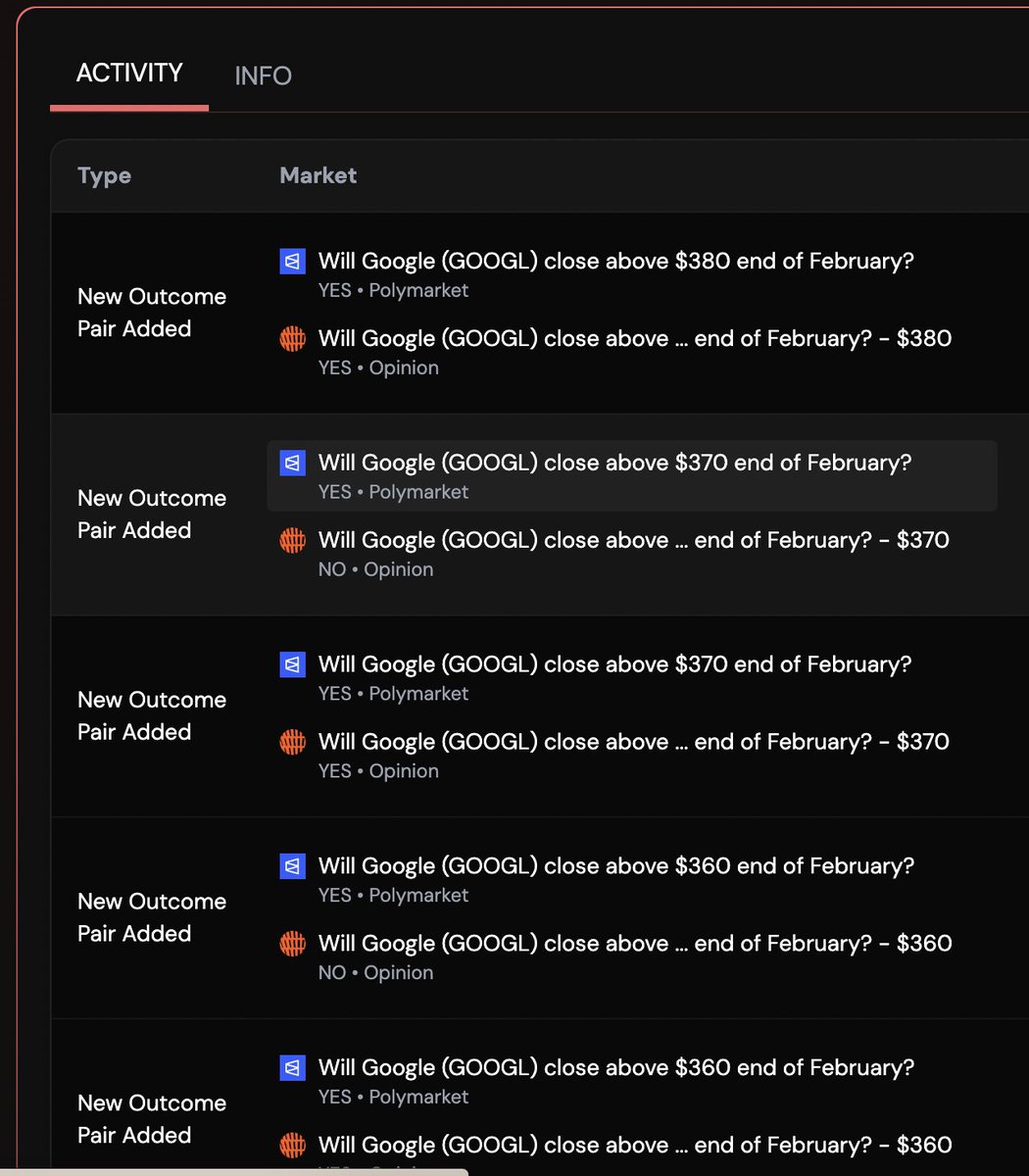Click 'New Outcome Pair Added' in $370 NO Opinion row
Image resolution: width=1029 pixels, height=1176 pixels.
152,514
